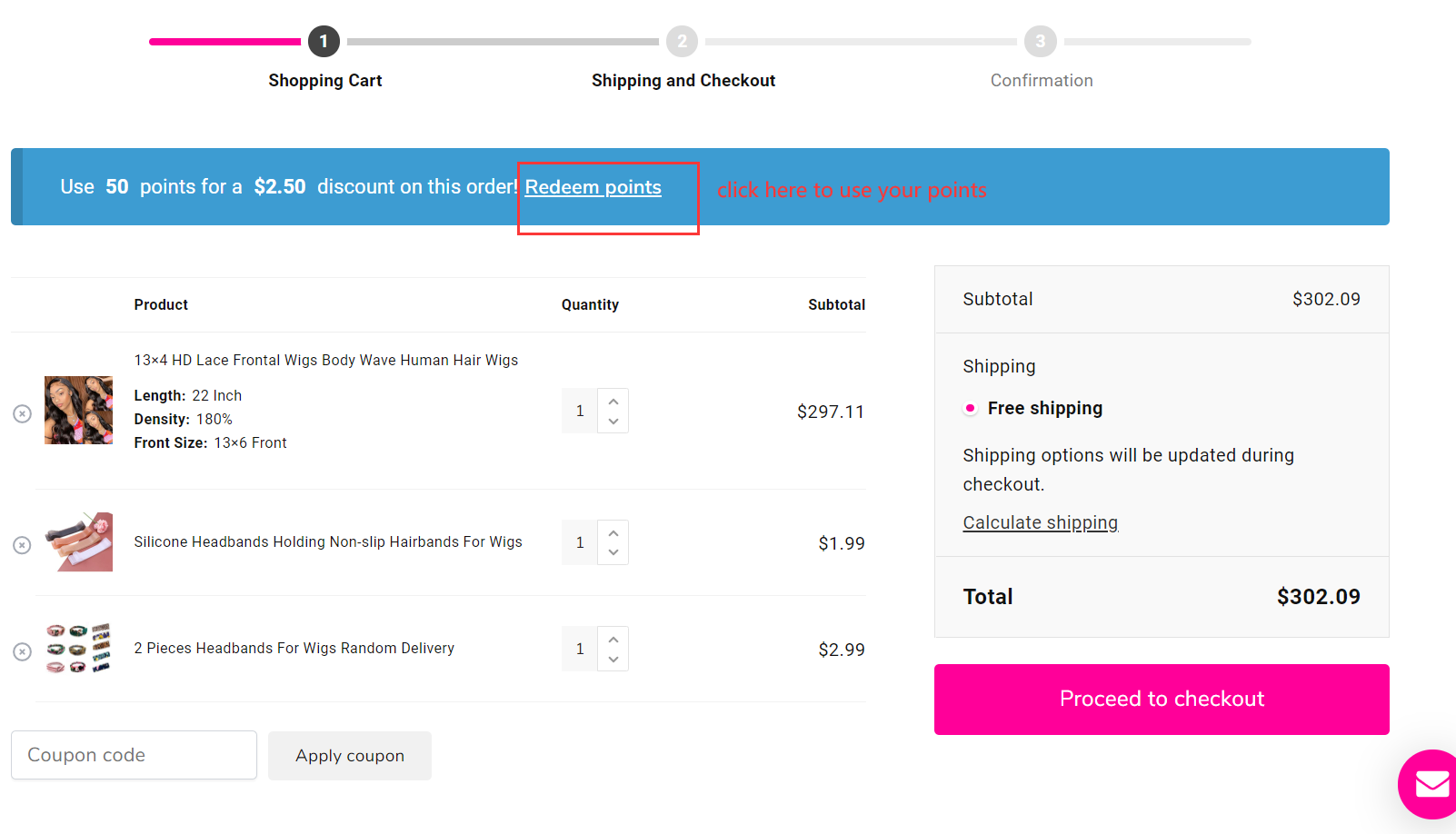1456x834 pixels.
Task: Open the pink mail chat bubble
Action: (1431, 783)
